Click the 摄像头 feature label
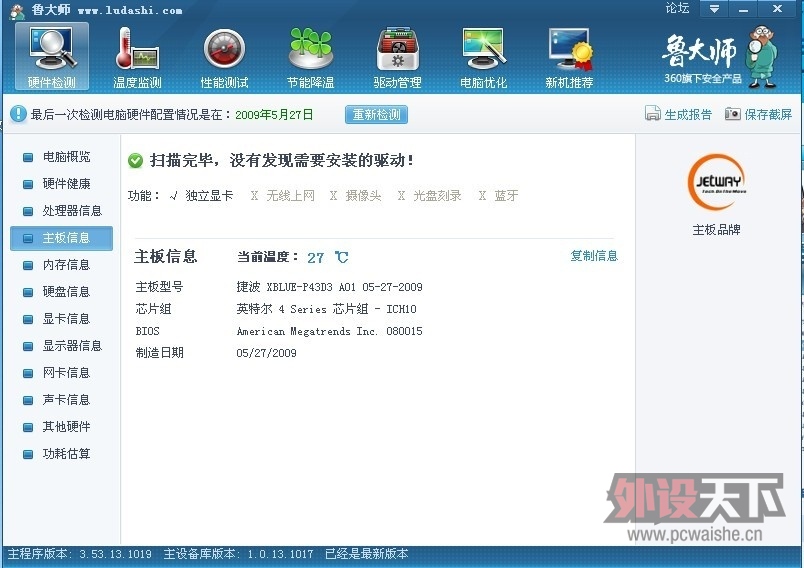 click(364, 196)
